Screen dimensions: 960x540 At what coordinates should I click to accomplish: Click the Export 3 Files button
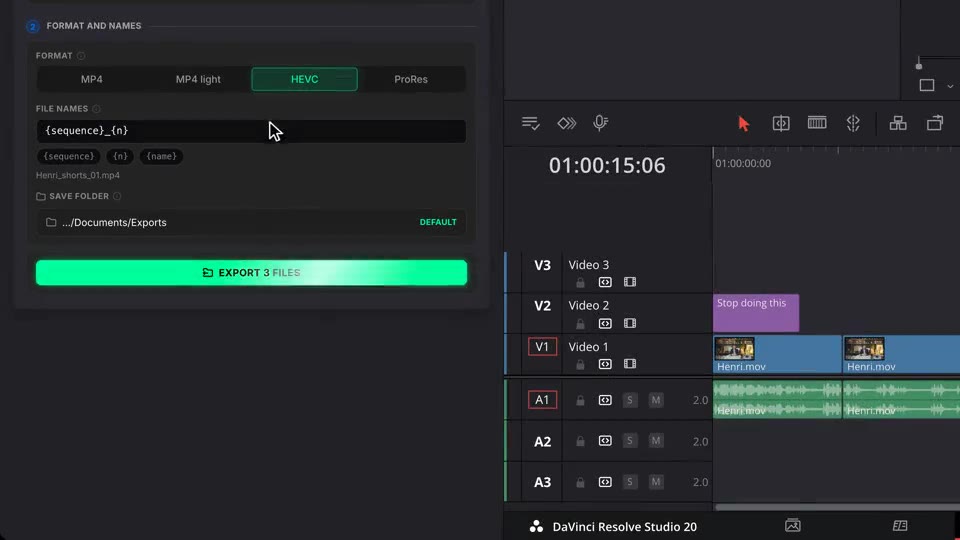click(x=251, y=272)
